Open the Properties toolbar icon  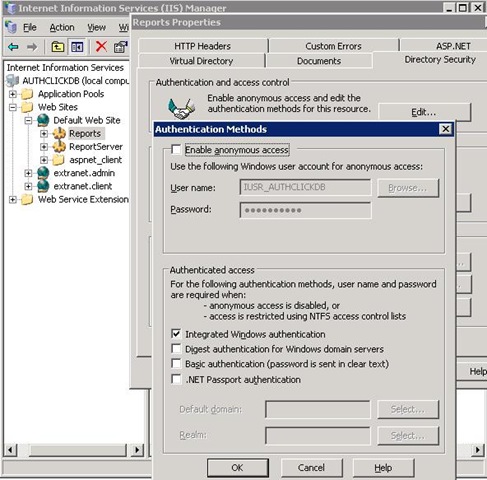point(121,47)
